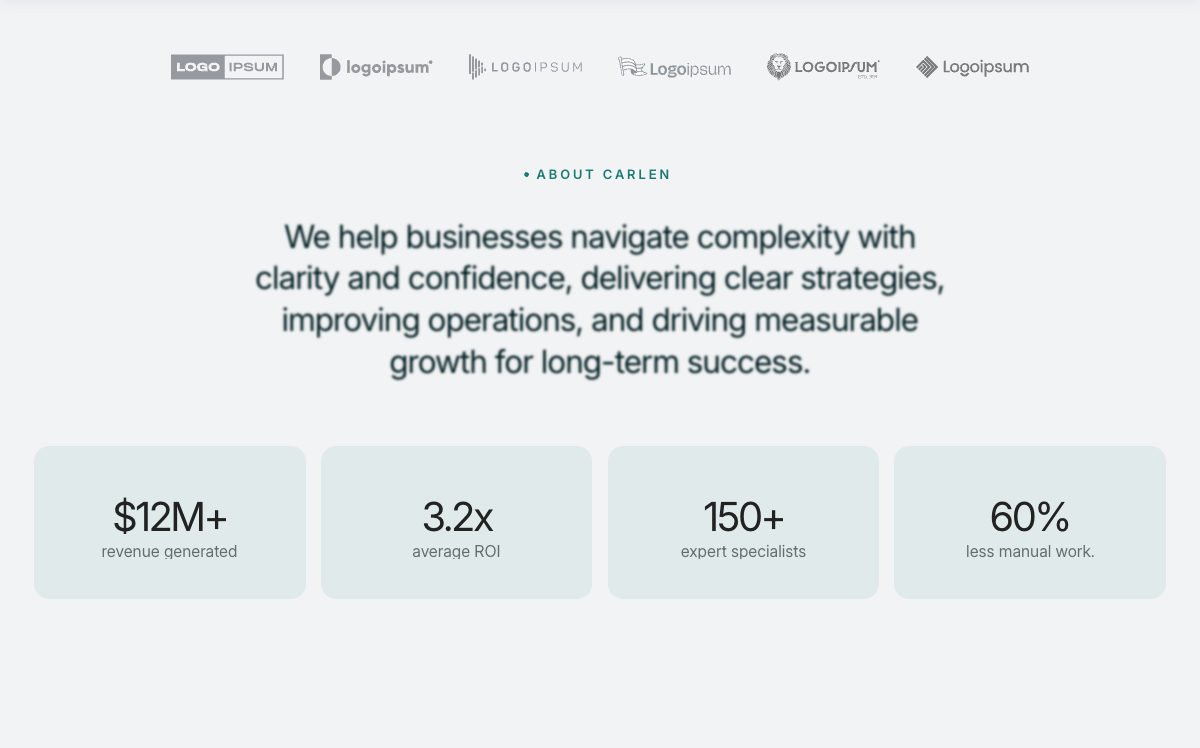1200x748 pixels.
Task: Click the "We help businesses" headline paragraph
Action: pyautogui.click(x=600, y=299)
